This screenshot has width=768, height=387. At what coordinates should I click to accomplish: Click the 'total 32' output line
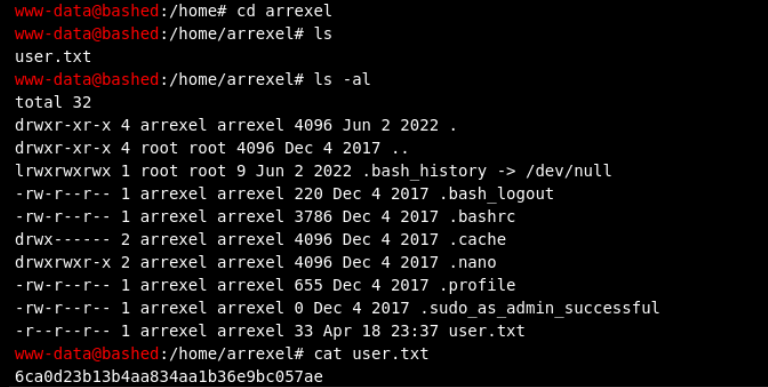(x=53, y=102)
